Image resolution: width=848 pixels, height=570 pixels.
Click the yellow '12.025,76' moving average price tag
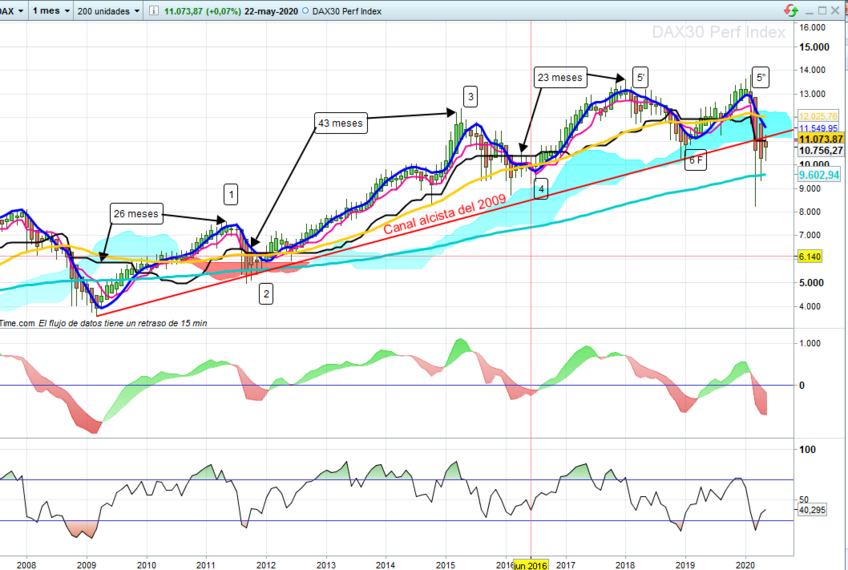pyautogui.click(x=818, y=116)
